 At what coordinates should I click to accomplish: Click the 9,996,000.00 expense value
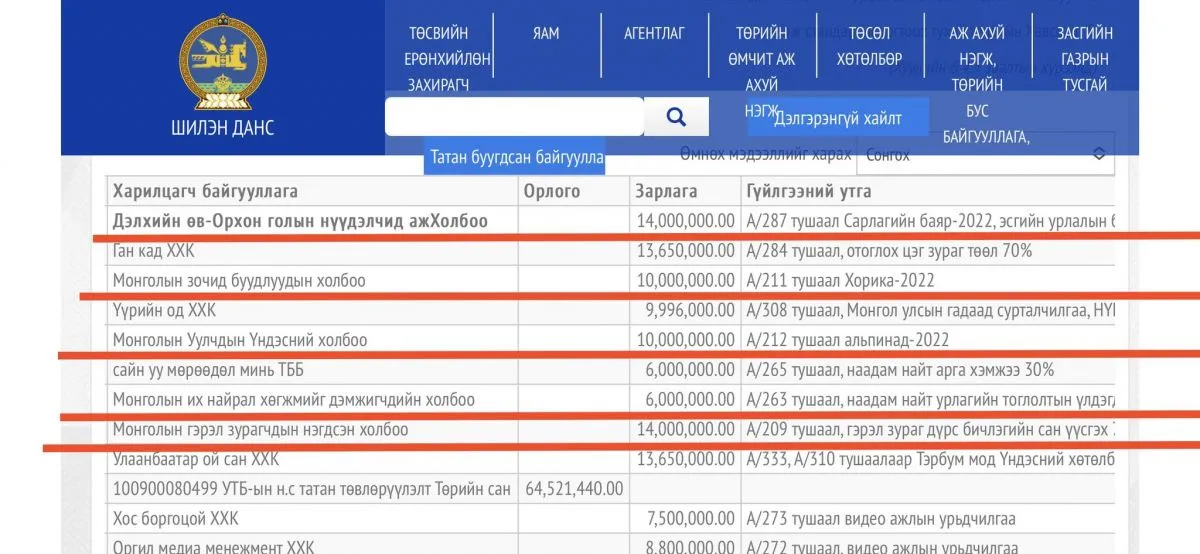coord(690,311)
